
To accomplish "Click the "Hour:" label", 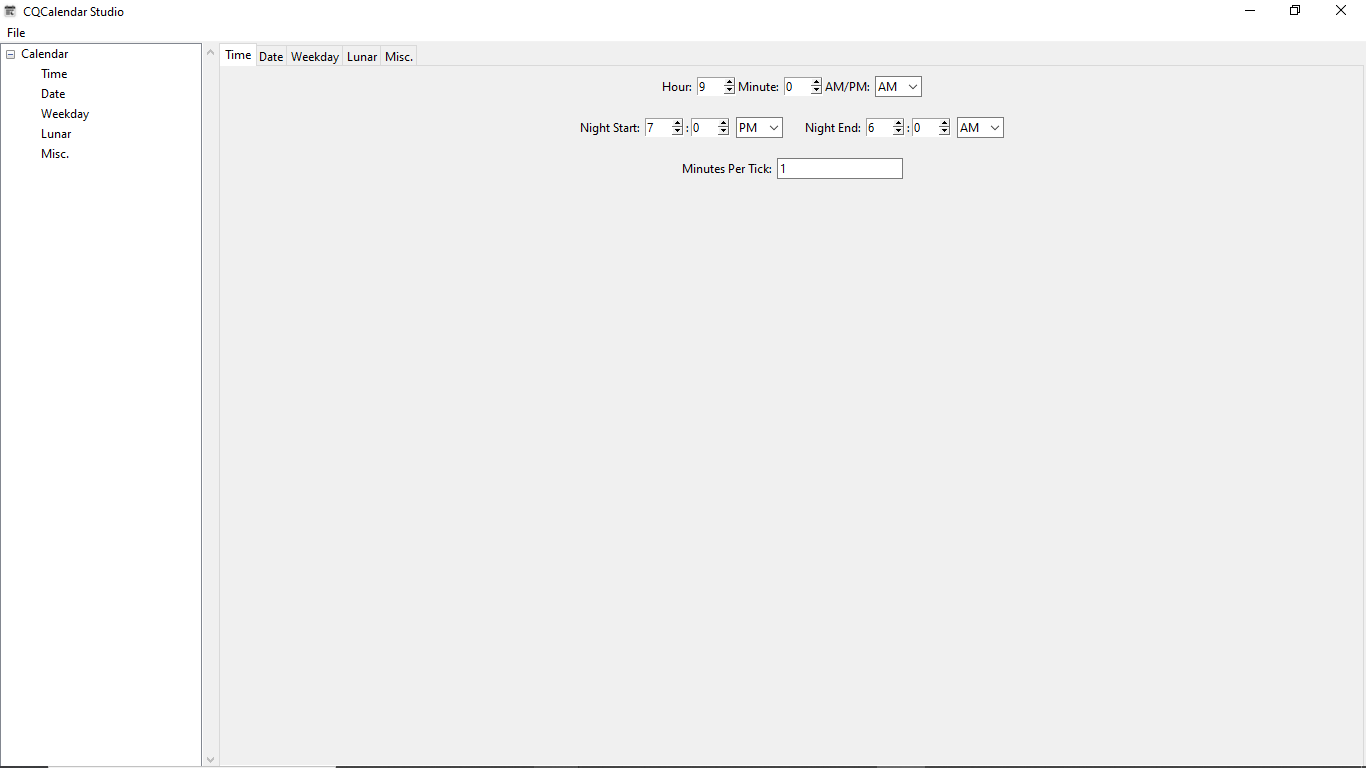I will 677,87.
